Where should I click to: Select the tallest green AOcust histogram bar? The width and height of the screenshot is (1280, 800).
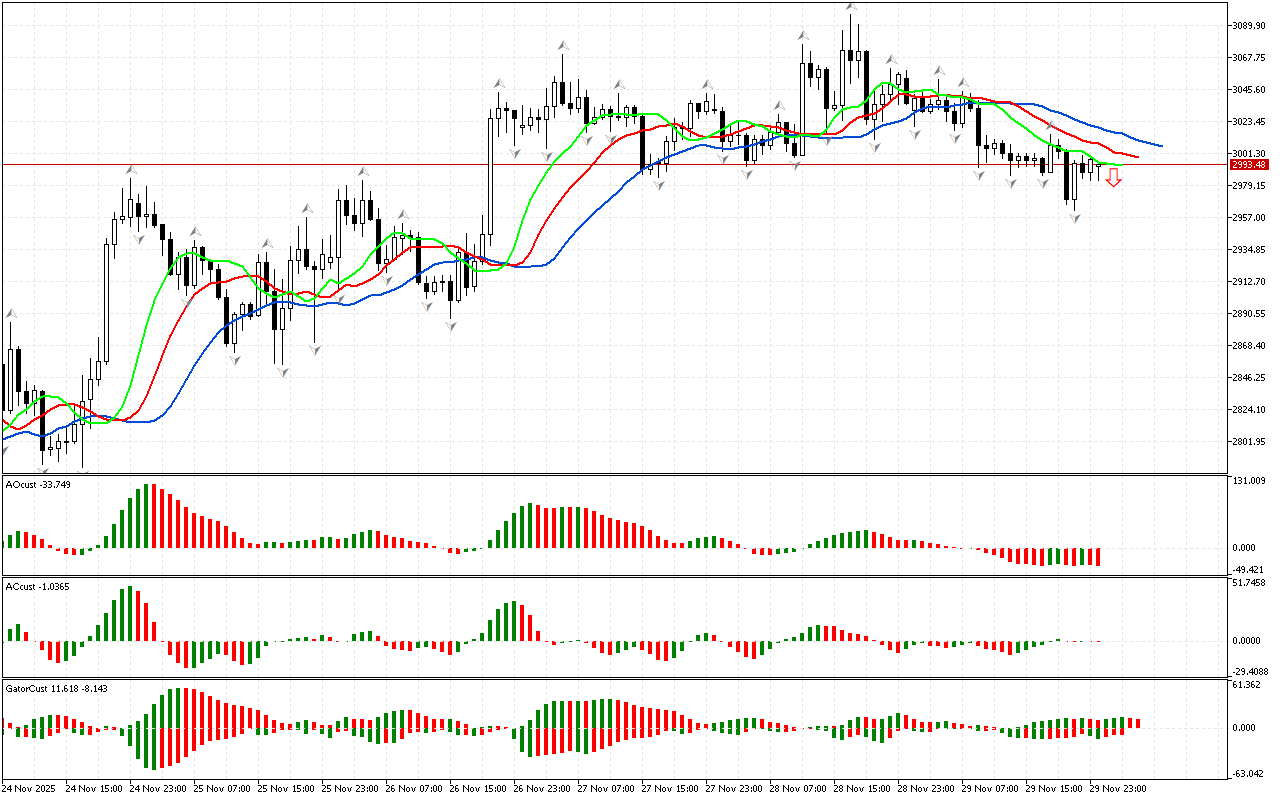[x=146, y=516]
